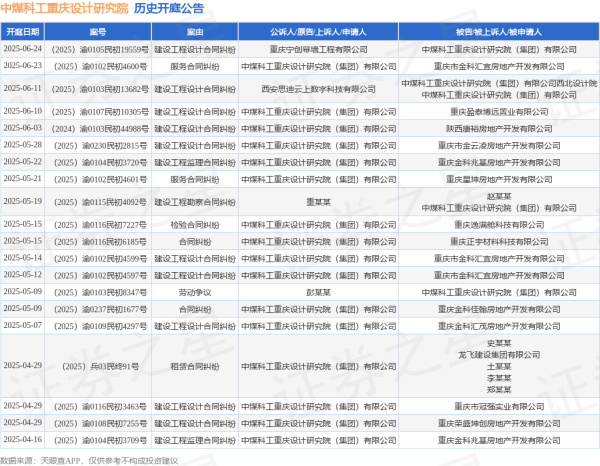
Task: Click the date 2025-06-23
Action: tap(23, 65)
